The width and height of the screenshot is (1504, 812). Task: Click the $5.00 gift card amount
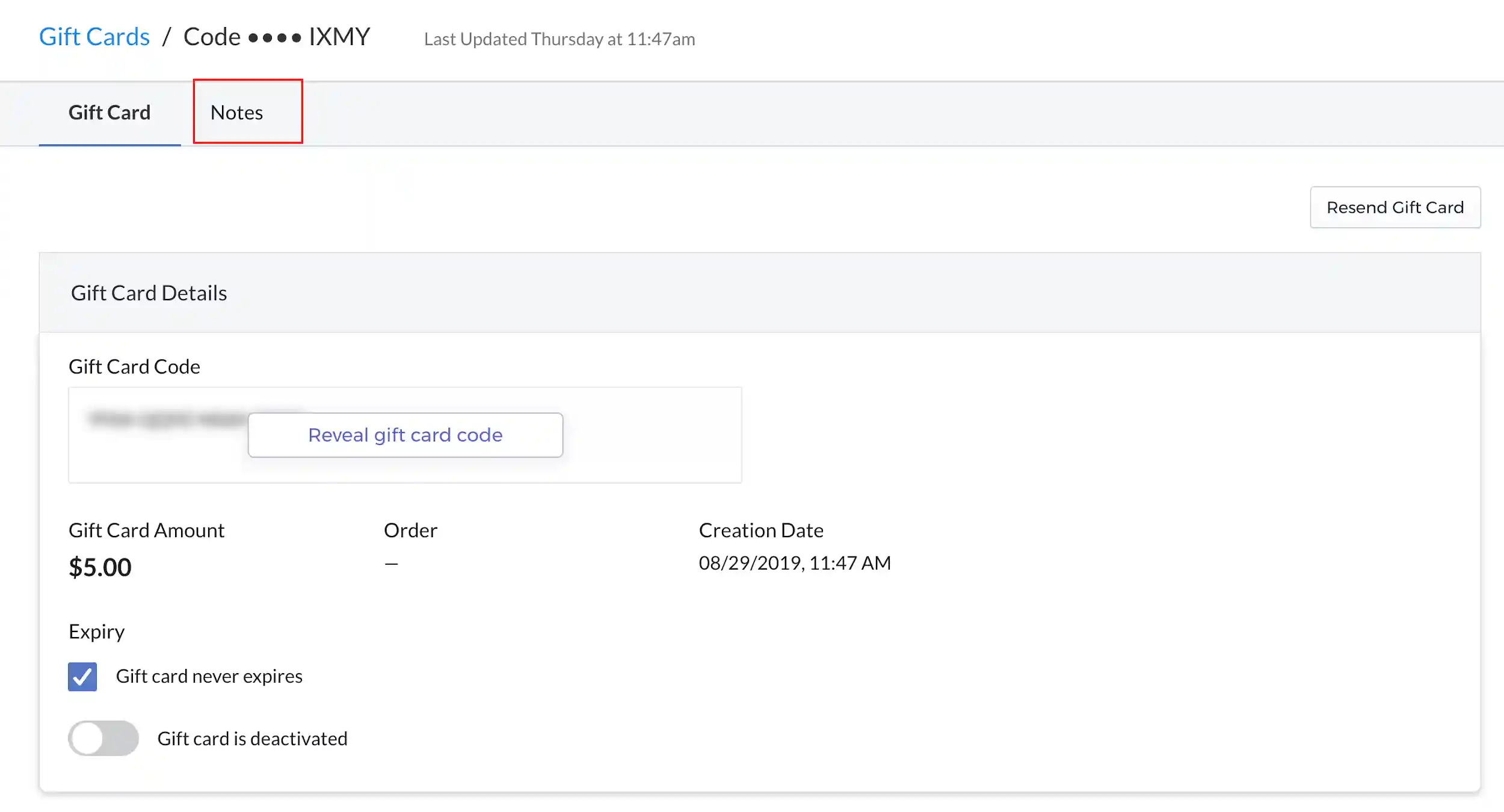(100, 567)
